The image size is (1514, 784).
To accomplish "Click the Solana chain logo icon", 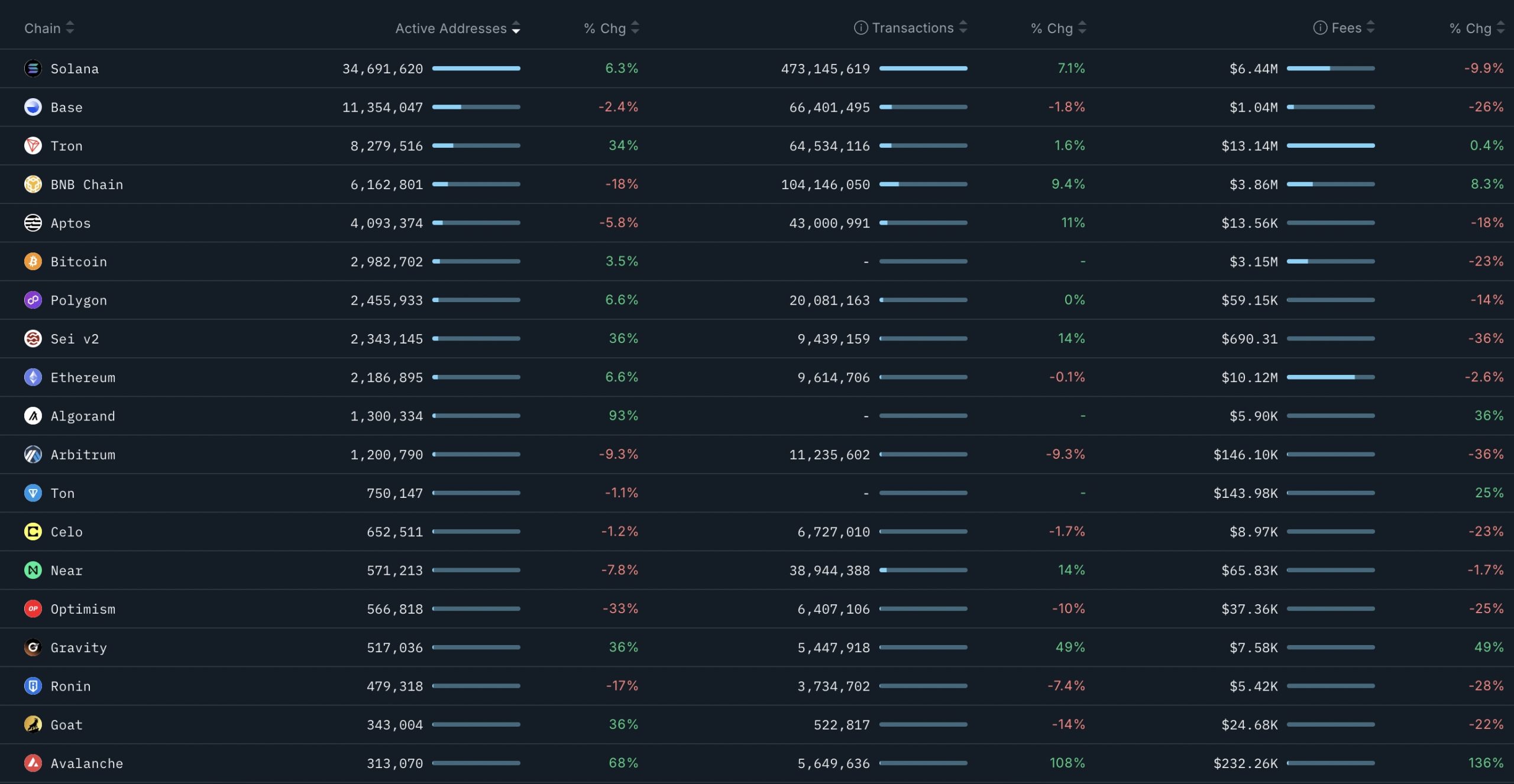I will [33, 69].
